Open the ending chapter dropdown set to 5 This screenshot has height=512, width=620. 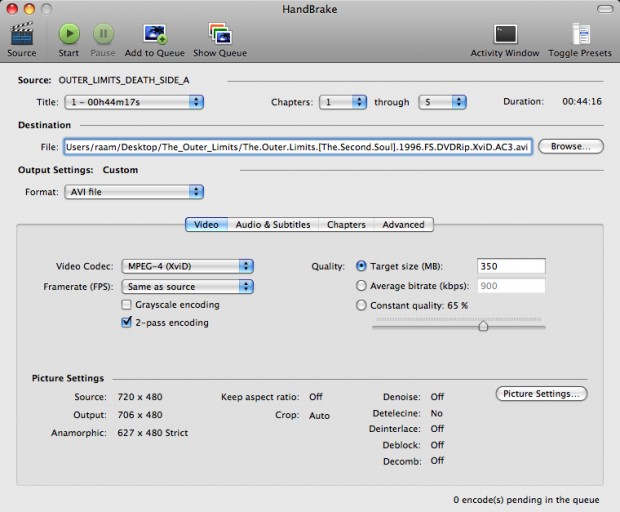(x=442, y=102)
